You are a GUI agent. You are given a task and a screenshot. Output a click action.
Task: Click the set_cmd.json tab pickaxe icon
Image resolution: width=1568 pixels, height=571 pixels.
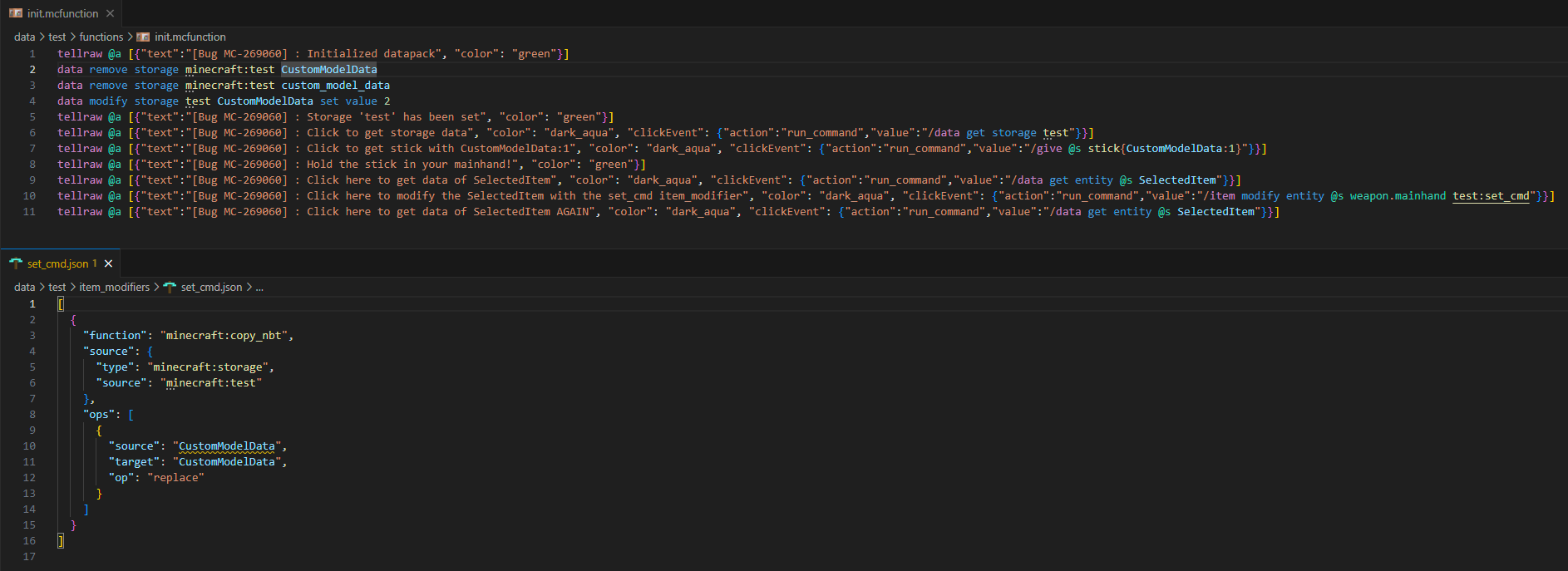pos(16,263)
